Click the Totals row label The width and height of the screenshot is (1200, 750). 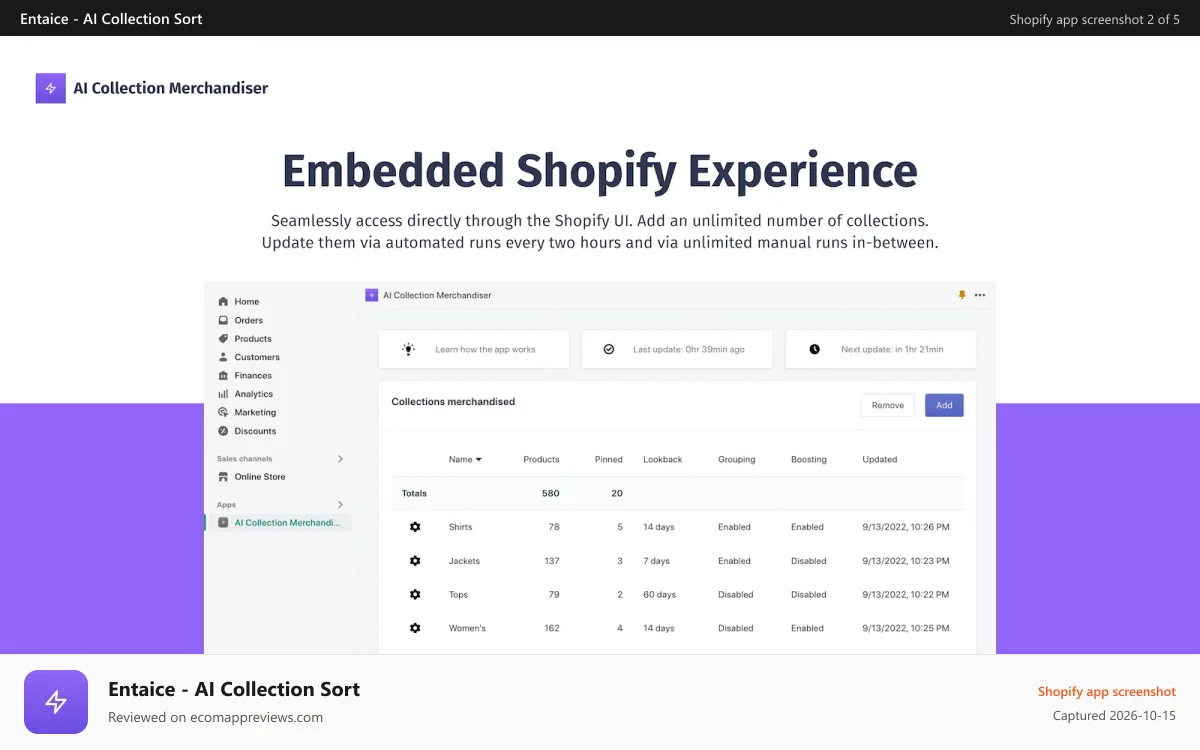414,493
